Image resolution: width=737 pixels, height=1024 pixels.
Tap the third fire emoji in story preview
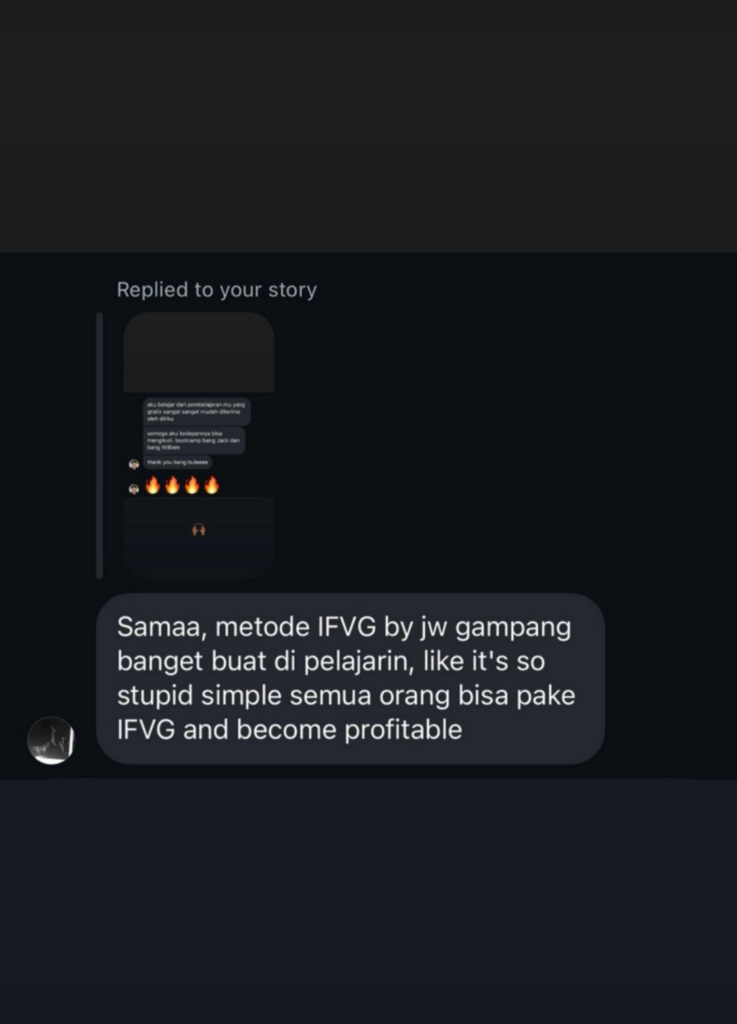tap(192, 485)
